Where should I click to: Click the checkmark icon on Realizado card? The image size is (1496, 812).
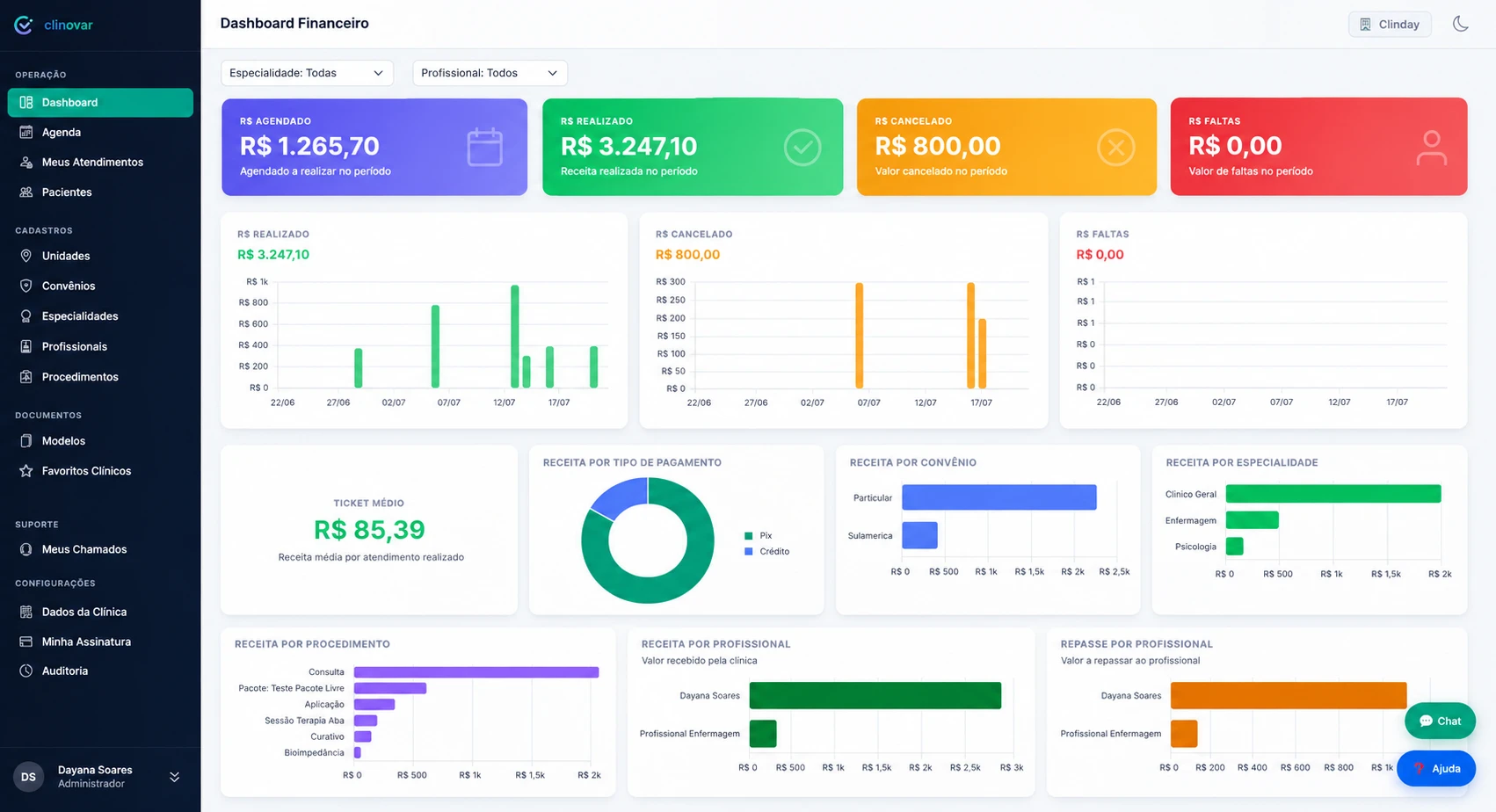click(802, 148)
